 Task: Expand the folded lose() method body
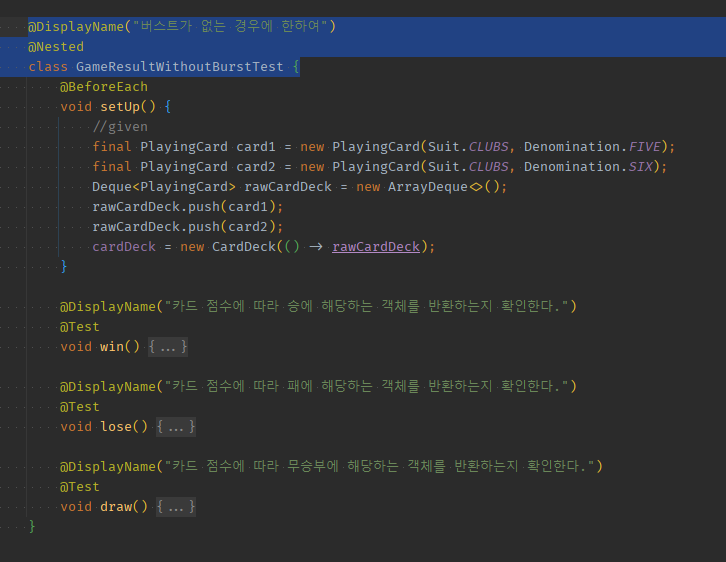coord(175,427)
